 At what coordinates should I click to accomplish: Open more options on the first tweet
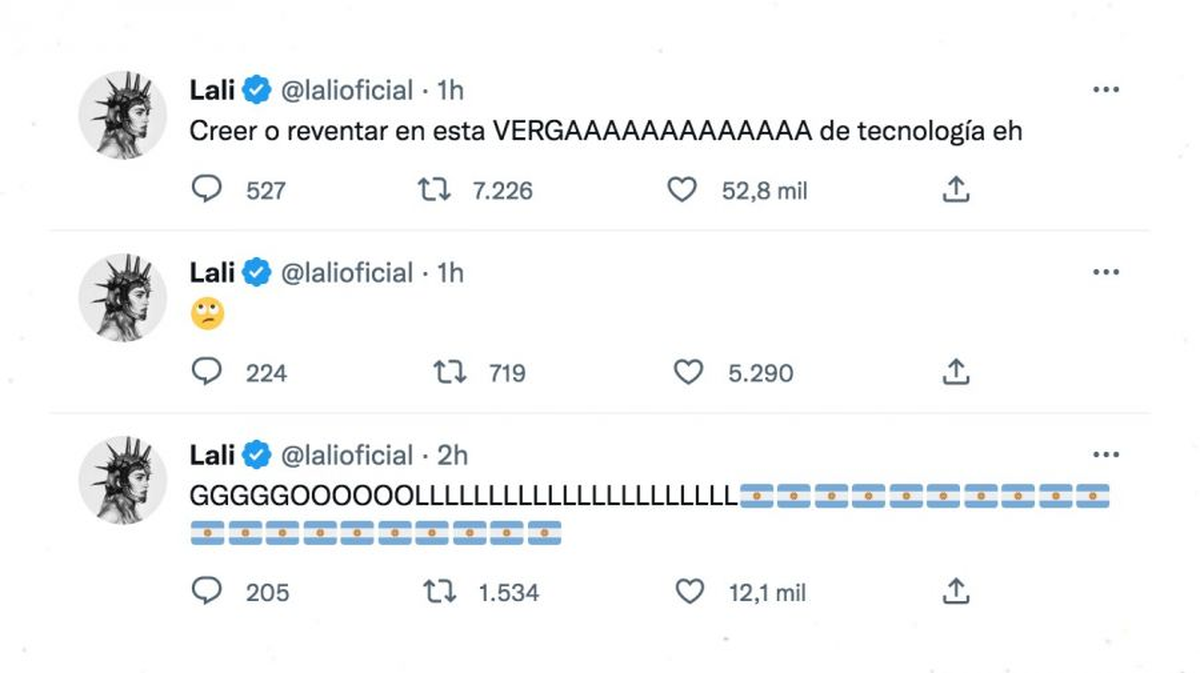1105,90
